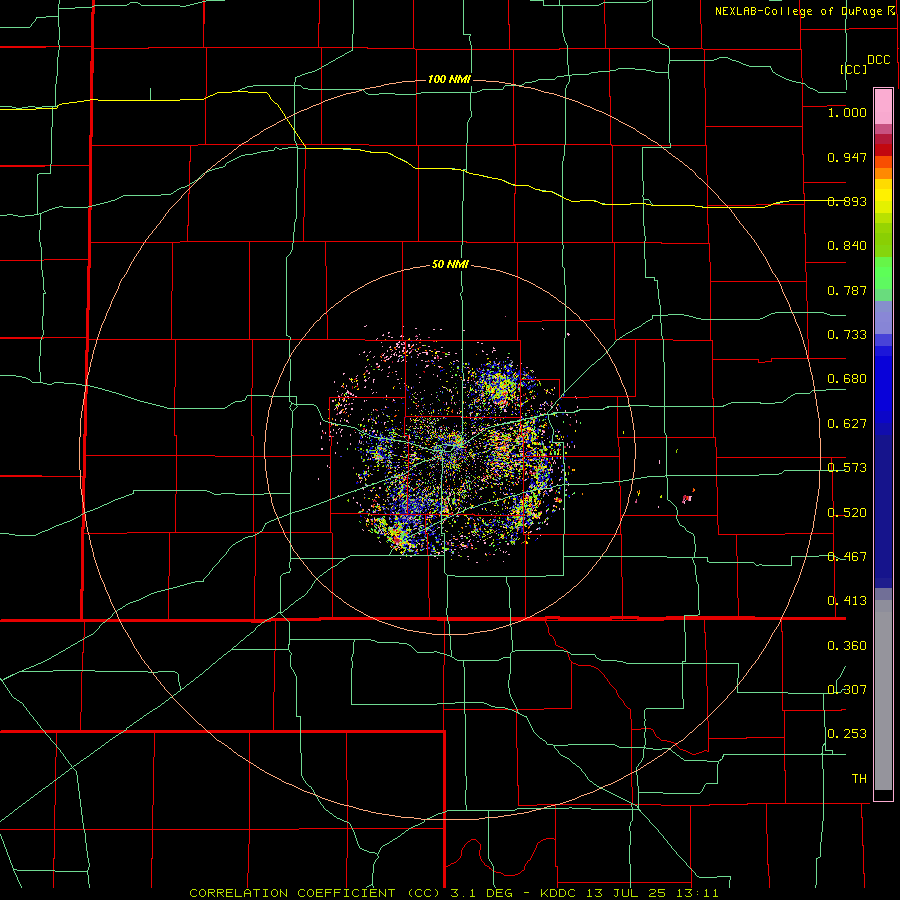The width and height of the screenshot is (900, 900).
Task: Click the 0.840 scale value
Action: [847, 246]
